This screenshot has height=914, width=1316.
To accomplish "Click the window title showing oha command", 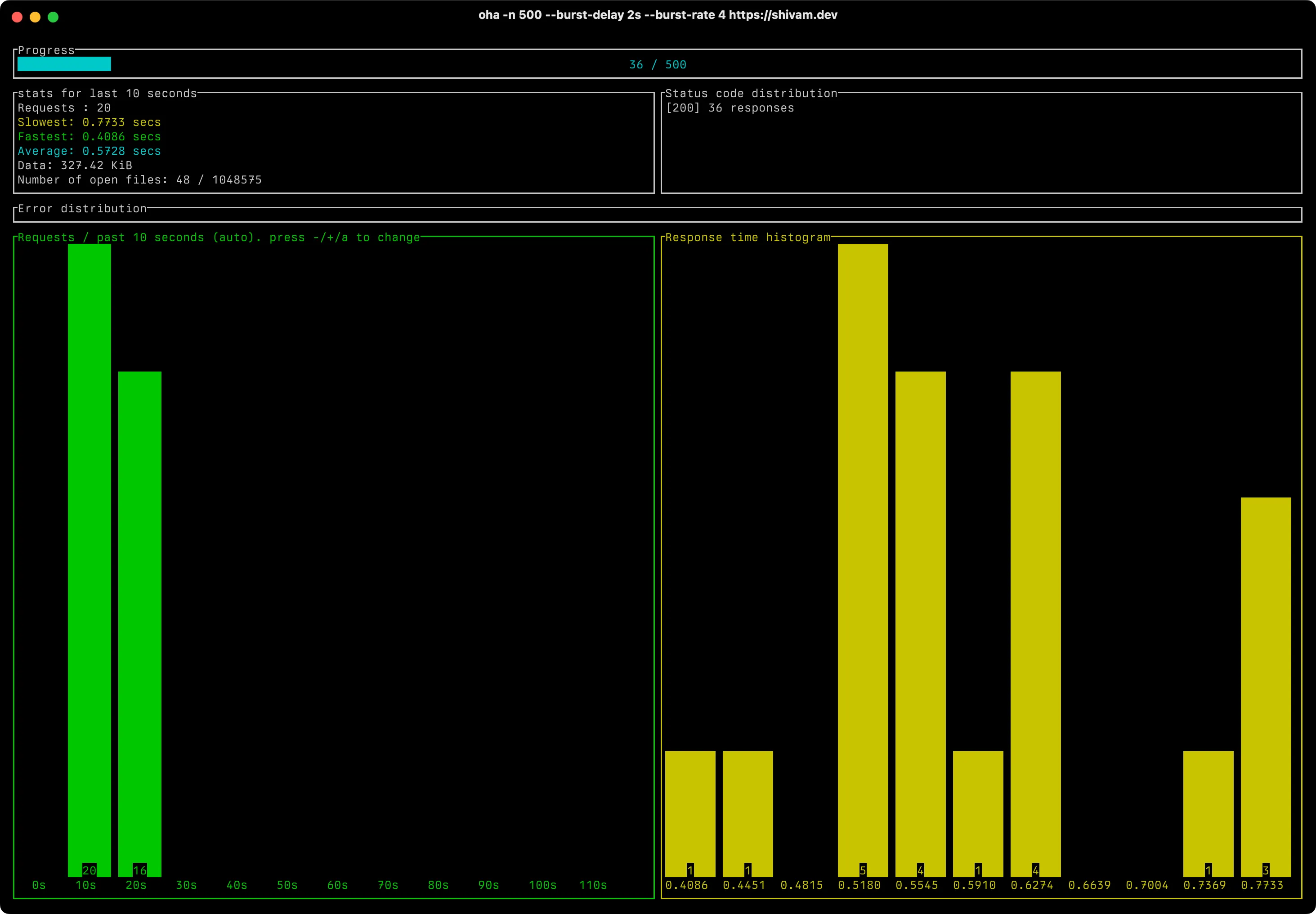I will [658, 15].
